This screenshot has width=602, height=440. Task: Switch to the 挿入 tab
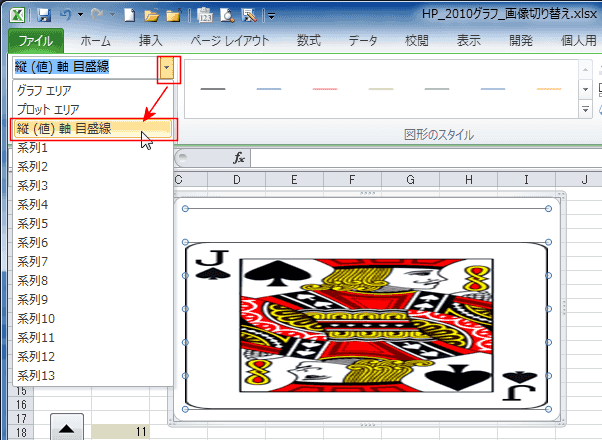[x=150, y=41]
